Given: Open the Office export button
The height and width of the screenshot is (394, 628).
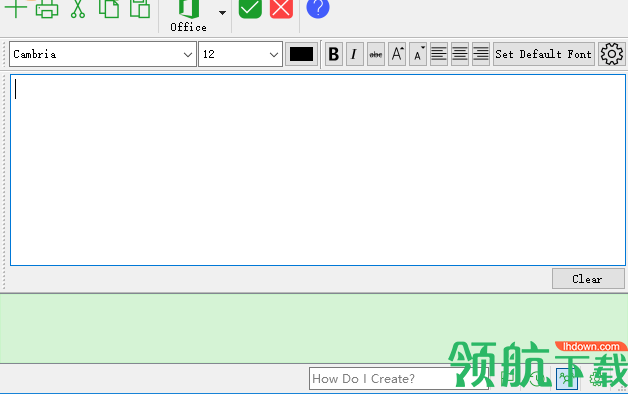Looking at the screenshot, I should tap(188, 15).
